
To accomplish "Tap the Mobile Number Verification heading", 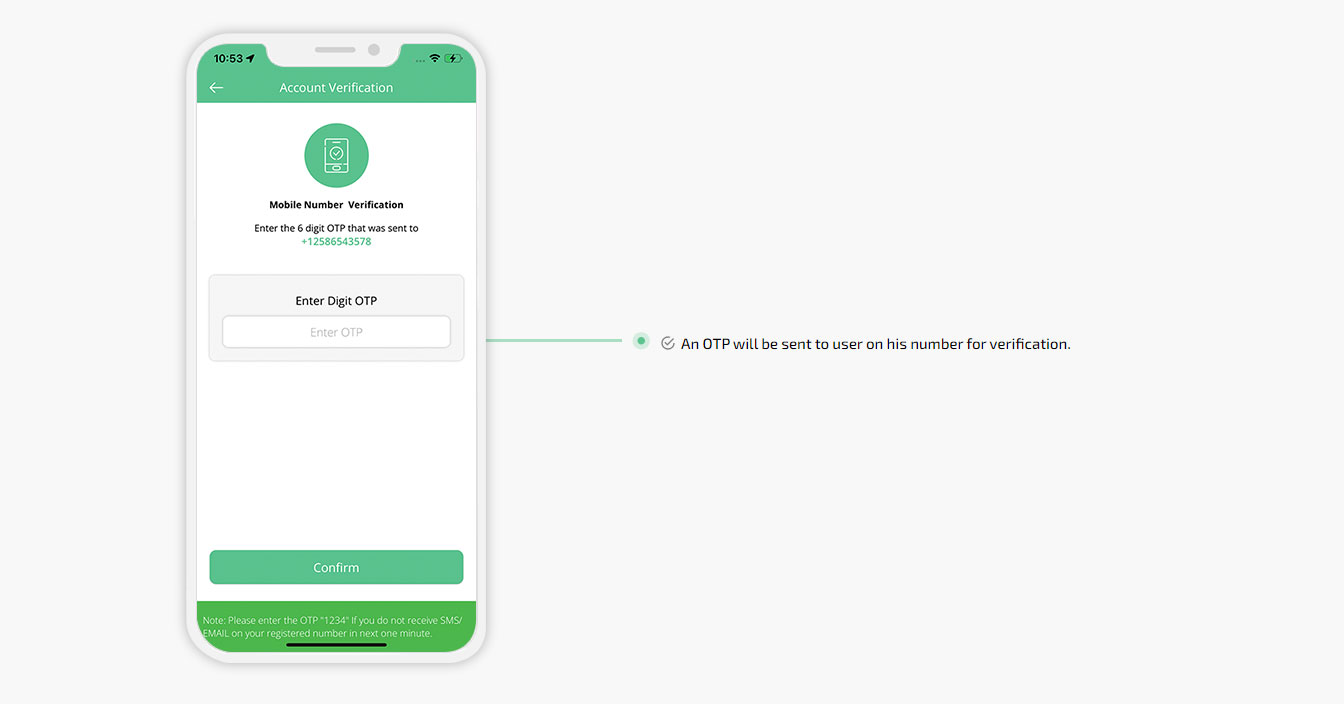I will point(336,205).
